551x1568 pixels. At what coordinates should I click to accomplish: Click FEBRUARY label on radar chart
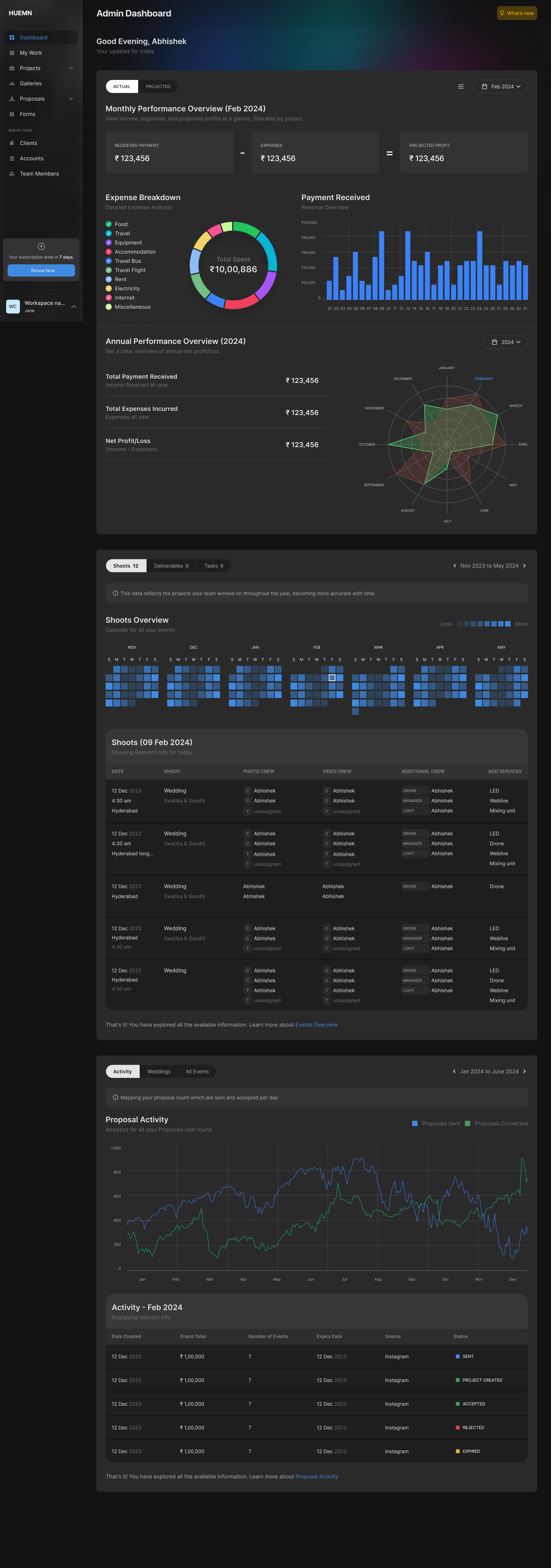pyautogui.click(x=484, y=379)
